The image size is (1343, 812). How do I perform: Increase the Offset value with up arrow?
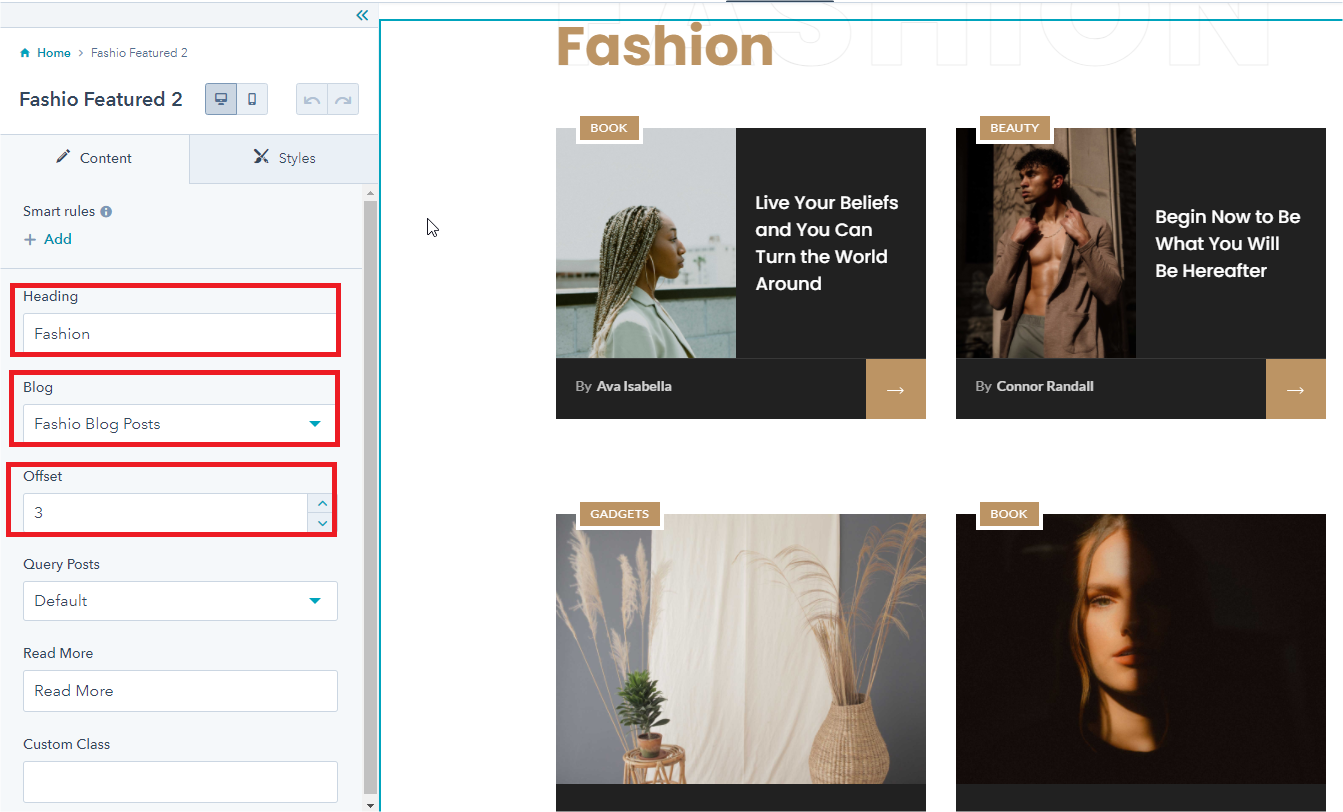pyautogui.click(x=322, y=503)
